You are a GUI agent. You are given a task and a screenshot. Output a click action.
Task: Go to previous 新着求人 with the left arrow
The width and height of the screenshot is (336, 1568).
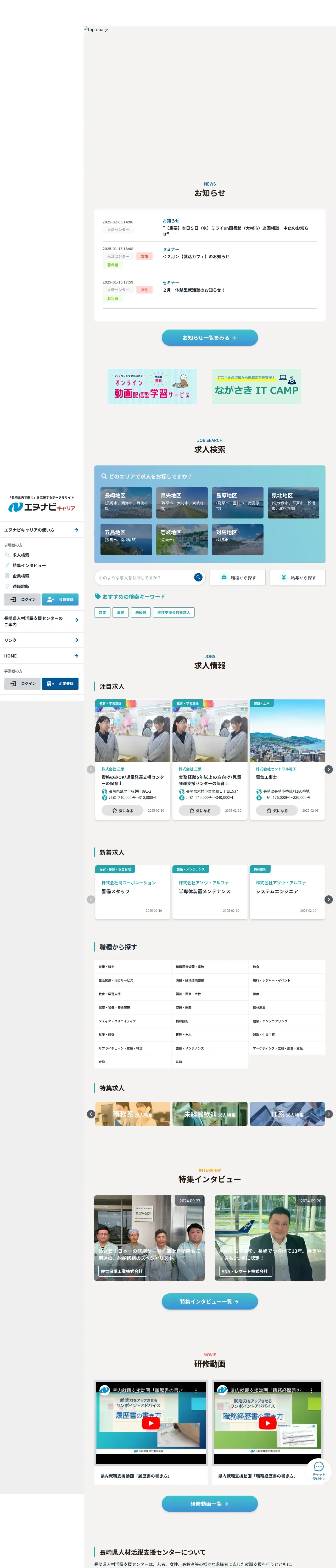(91, 899)
